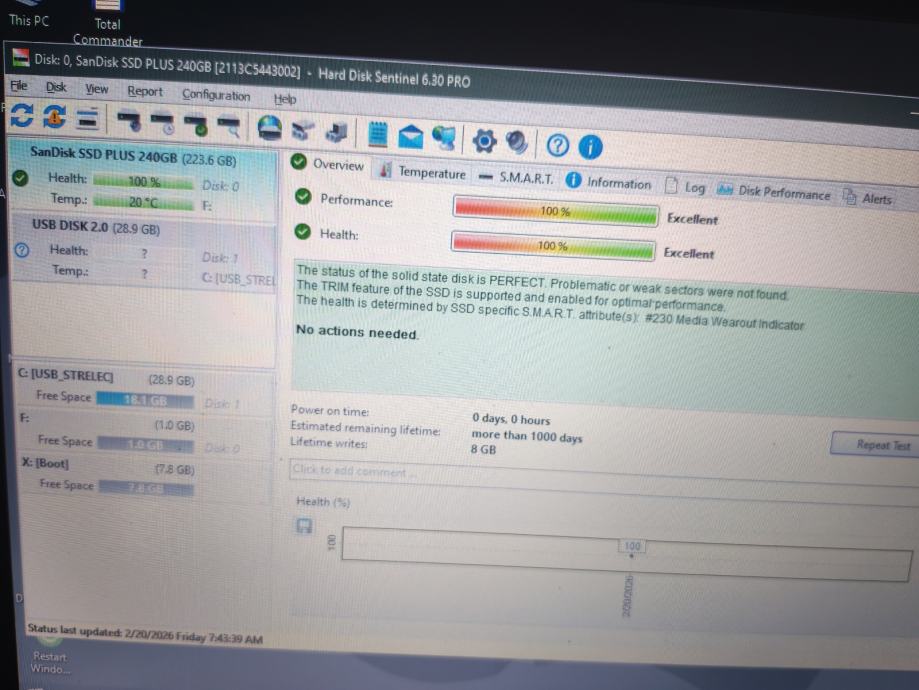Open the gear configuration icon
919x690 pixels.
tap(484, 141)
